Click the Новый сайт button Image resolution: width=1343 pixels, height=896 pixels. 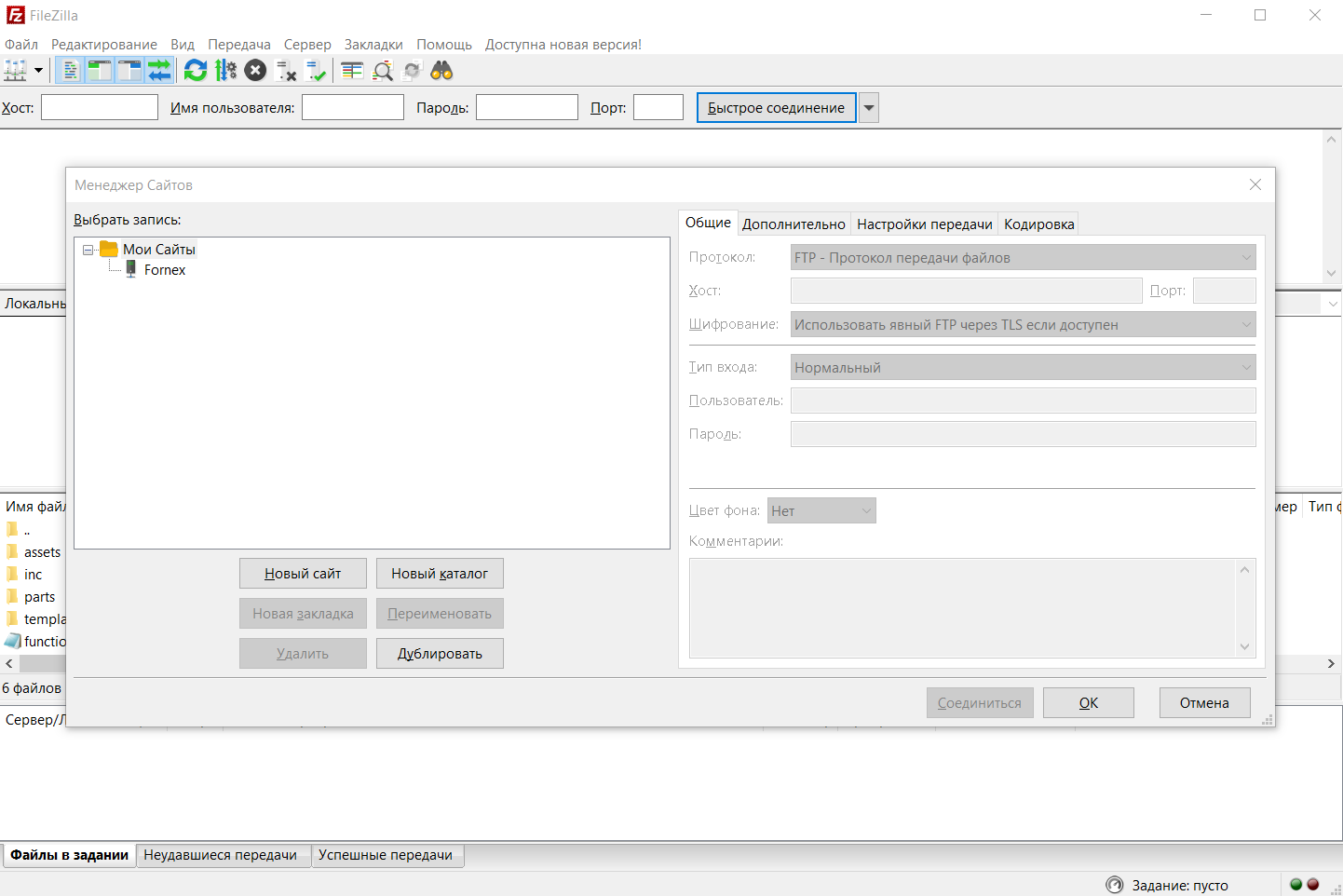point(303,574)
